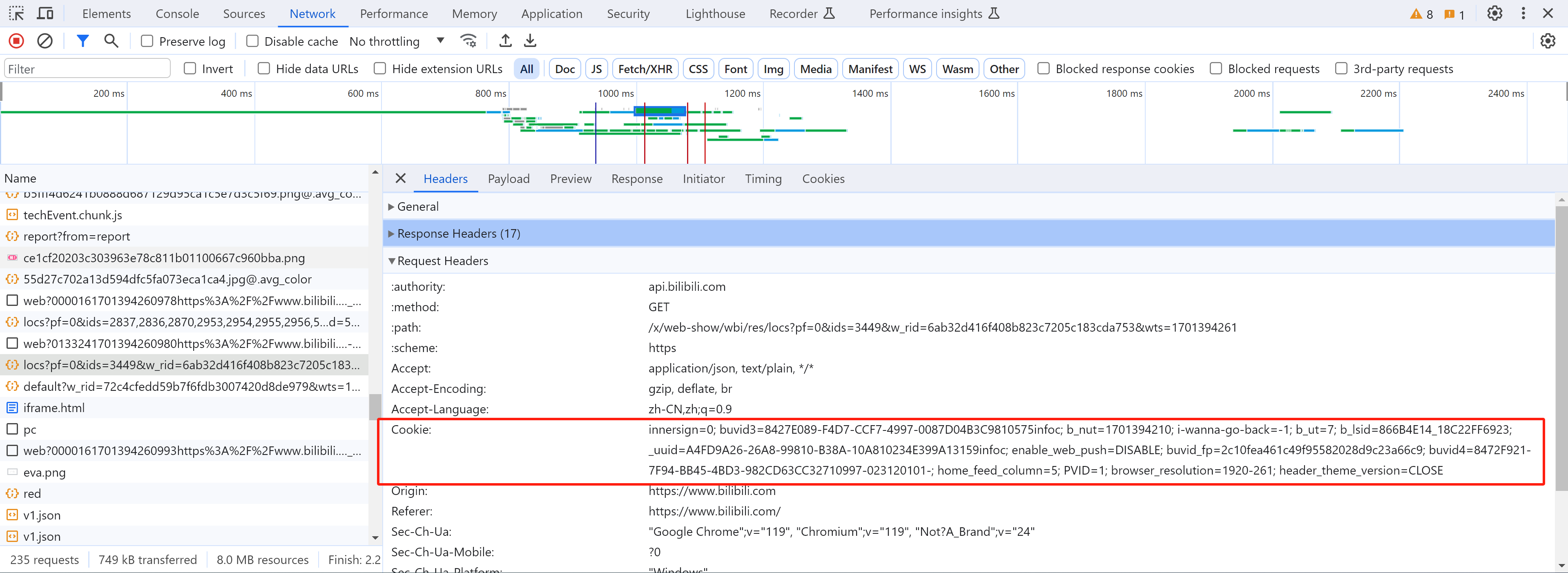Screen dimensions: 1568x573
Task: Import HAR file upload icon
Action: pyautogui.click(x=505, y=41)
